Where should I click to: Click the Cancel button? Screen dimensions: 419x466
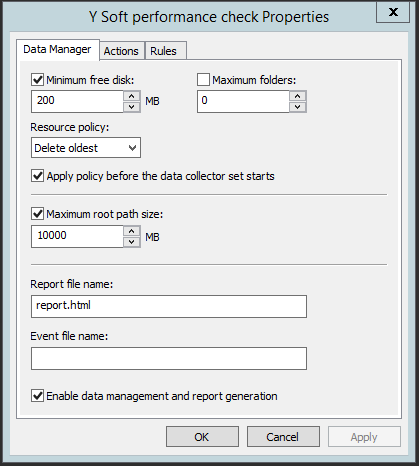tap(283, 437)
